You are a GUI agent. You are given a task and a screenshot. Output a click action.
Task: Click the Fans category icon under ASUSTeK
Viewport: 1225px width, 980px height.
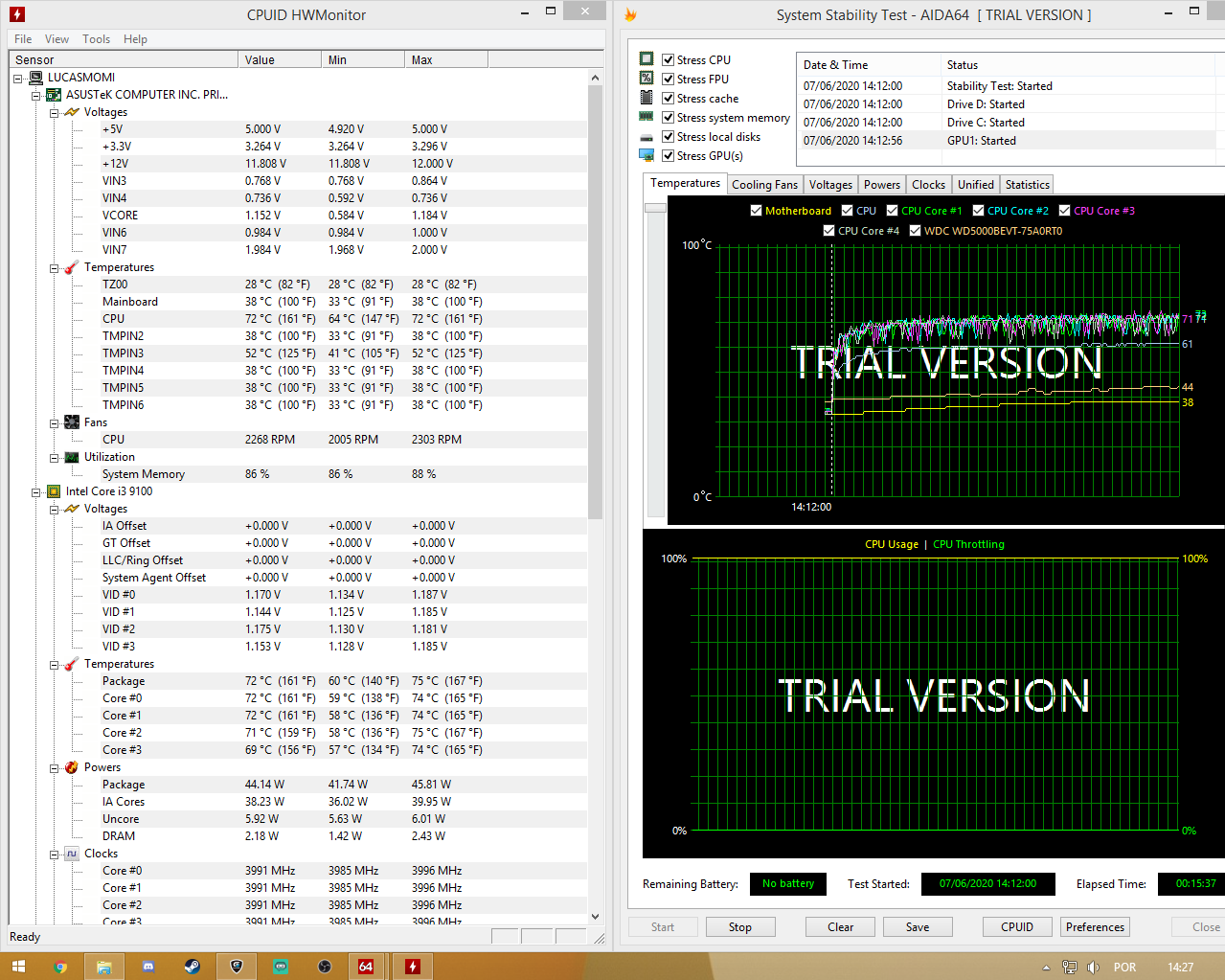point(72,422)
